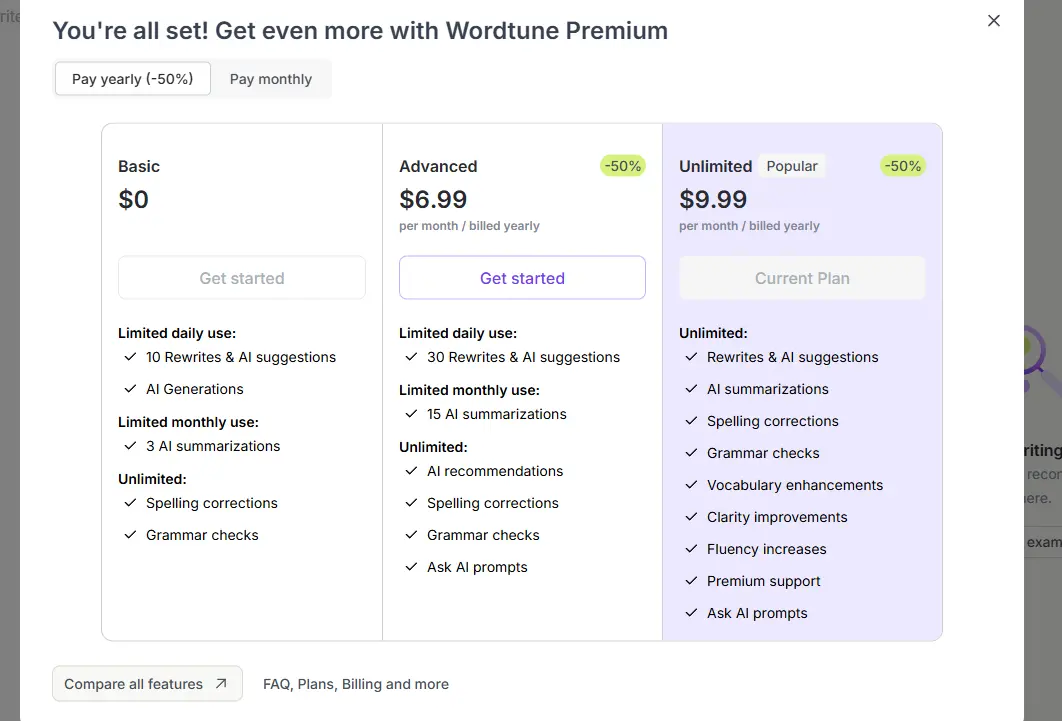Image resolution: width=1062 pixels, height=721 pixels.
Task: Click the $6.99 Advanced price
Action: 433,199
